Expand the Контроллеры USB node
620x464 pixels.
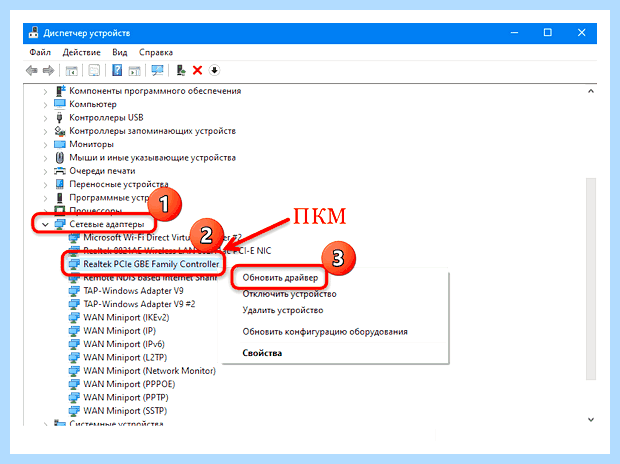pyautogui.click(x=45, y=118)
